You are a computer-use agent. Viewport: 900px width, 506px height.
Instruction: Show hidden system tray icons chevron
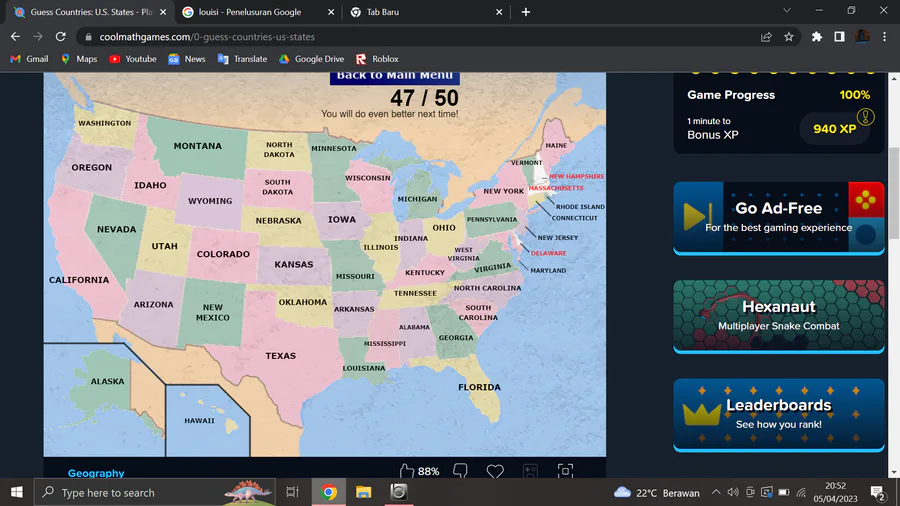[716, 492]
